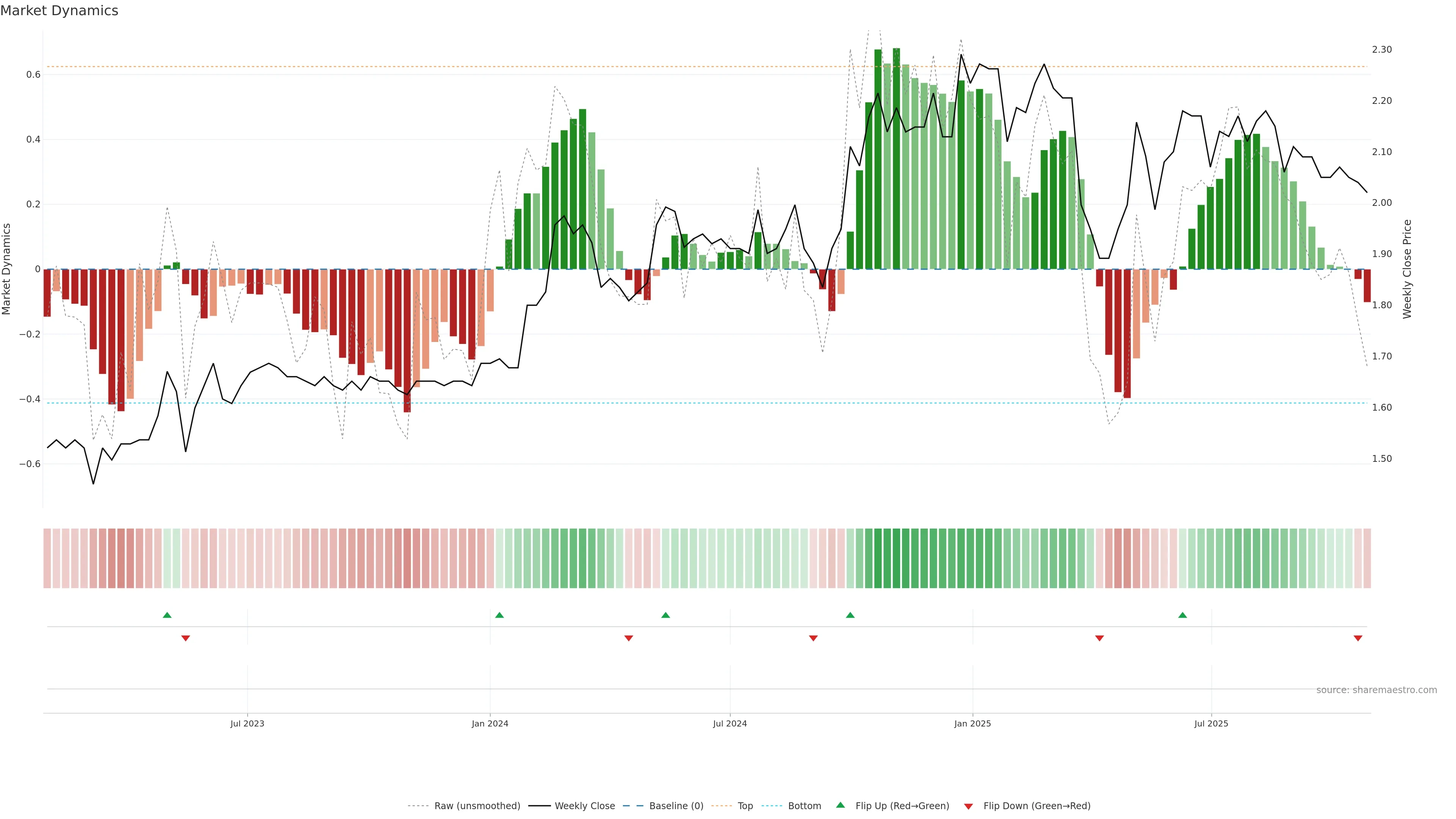Image resolution: width=1456 pixels, height=819 pixels.
Task: Click the flip-up triangle near Jan 2024
Action: (x=499, y=615)
